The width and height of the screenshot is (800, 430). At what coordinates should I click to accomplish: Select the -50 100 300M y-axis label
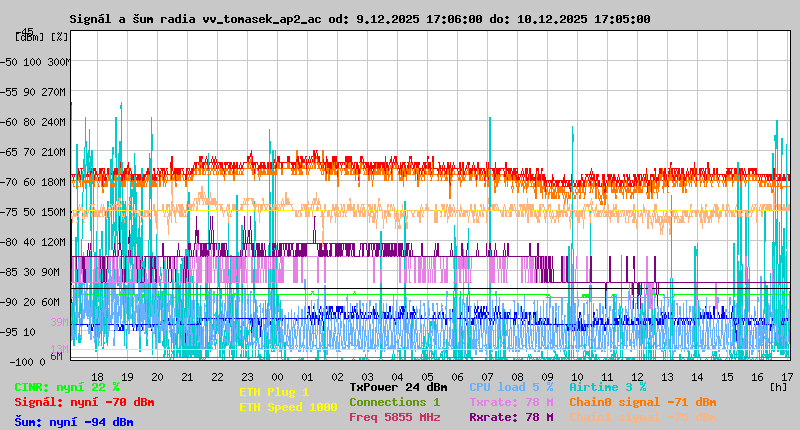pyautogui.click(x=42, y=61)
